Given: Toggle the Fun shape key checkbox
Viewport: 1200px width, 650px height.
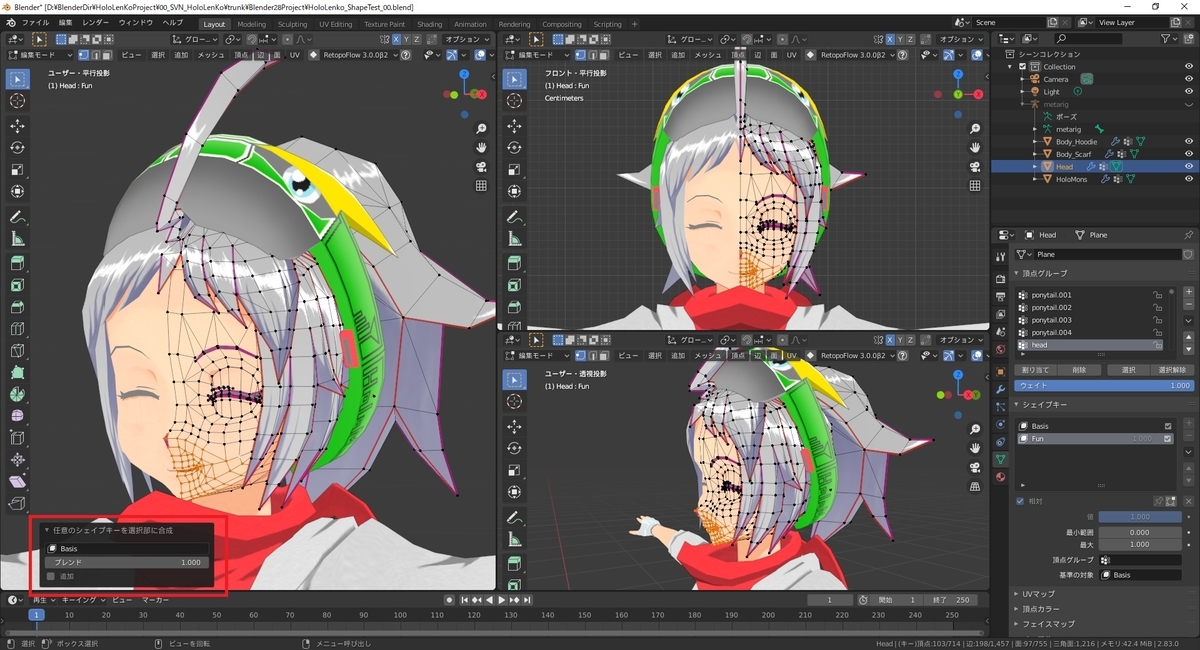Looking at the screenshot, I should tap(1167, 438).
